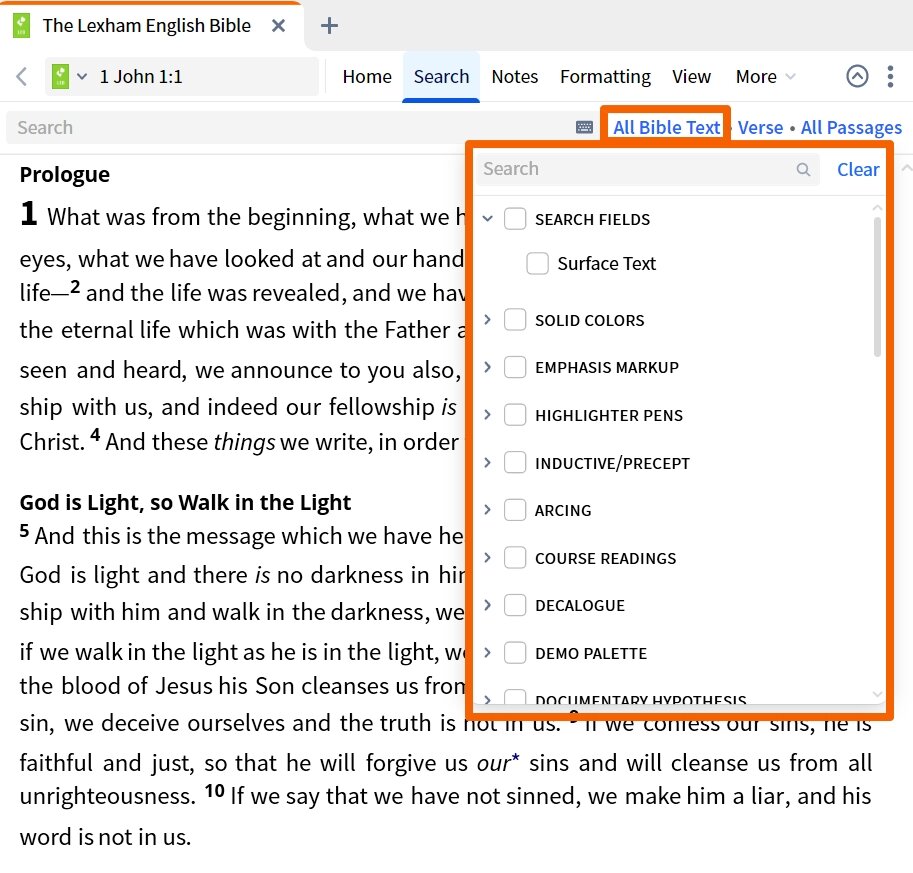Click the magnifier icon in dropdown search
913x873 pixels.
pyautogui.click(x=804, y=169)
